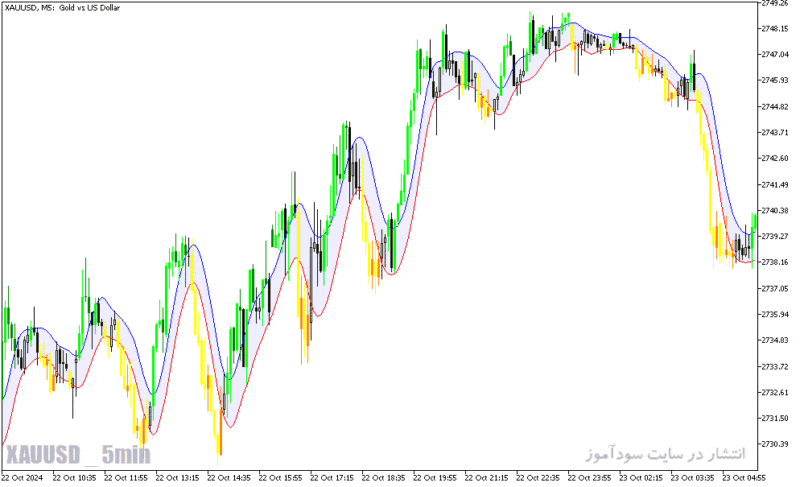Click the 2744.82 price axis label
800x487 pixels.
(774, 107)
